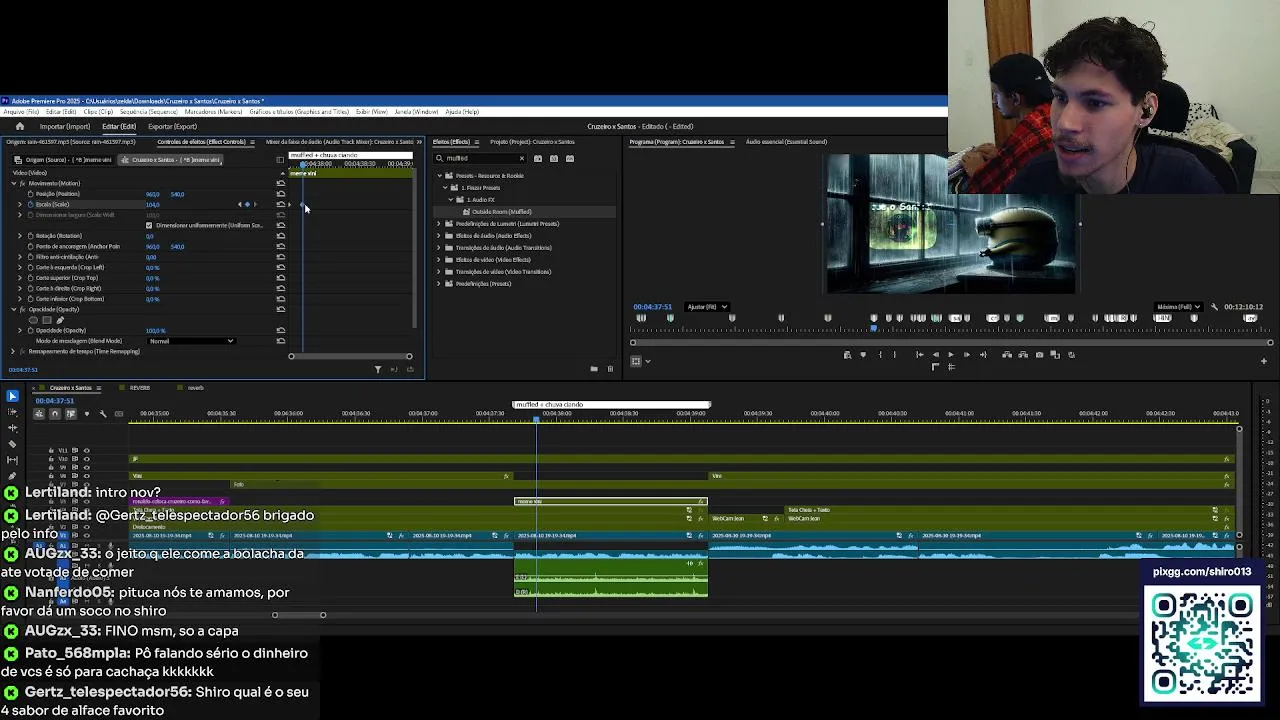
Task: Reset the Opacity parameter value
Action: [x=281, y=330]
